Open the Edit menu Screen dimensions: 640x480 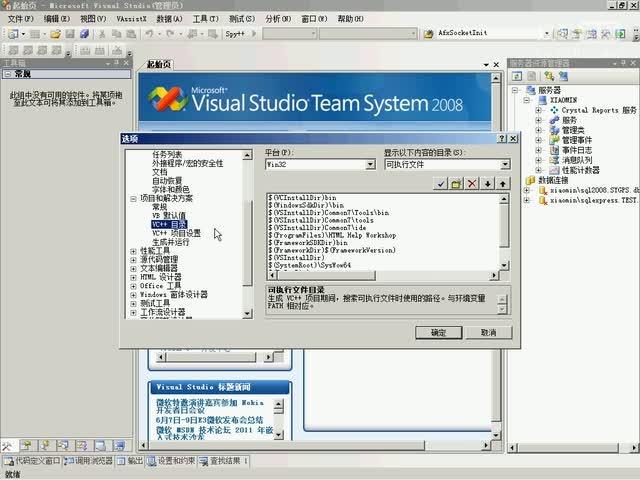[57, 19]
